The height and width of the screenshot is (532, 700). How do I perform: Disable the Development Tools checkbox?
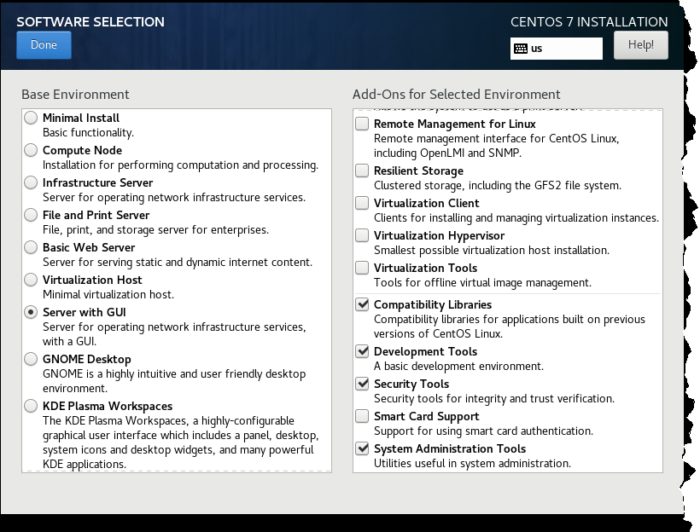click(362, 351)
